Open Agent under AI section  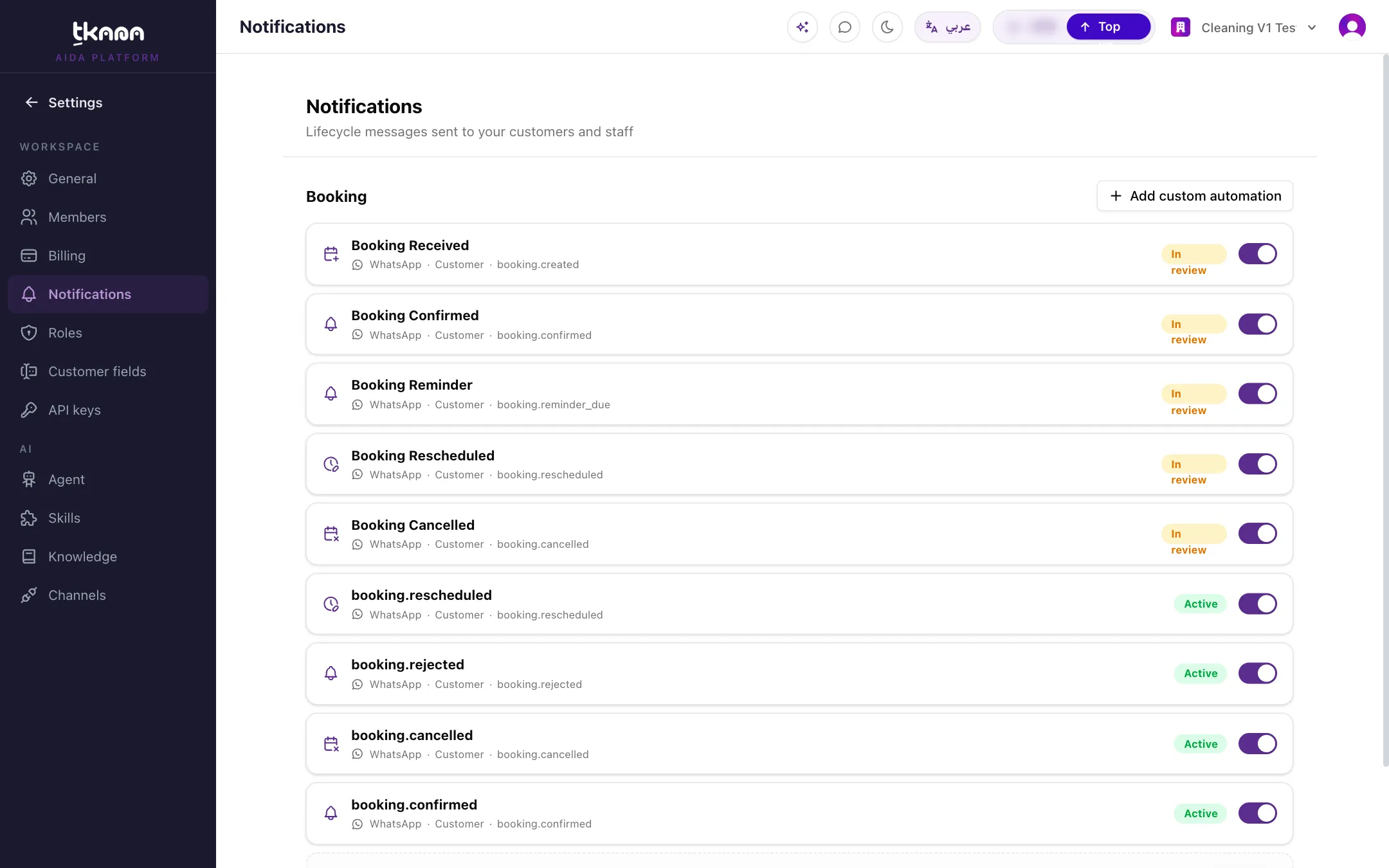108,480
